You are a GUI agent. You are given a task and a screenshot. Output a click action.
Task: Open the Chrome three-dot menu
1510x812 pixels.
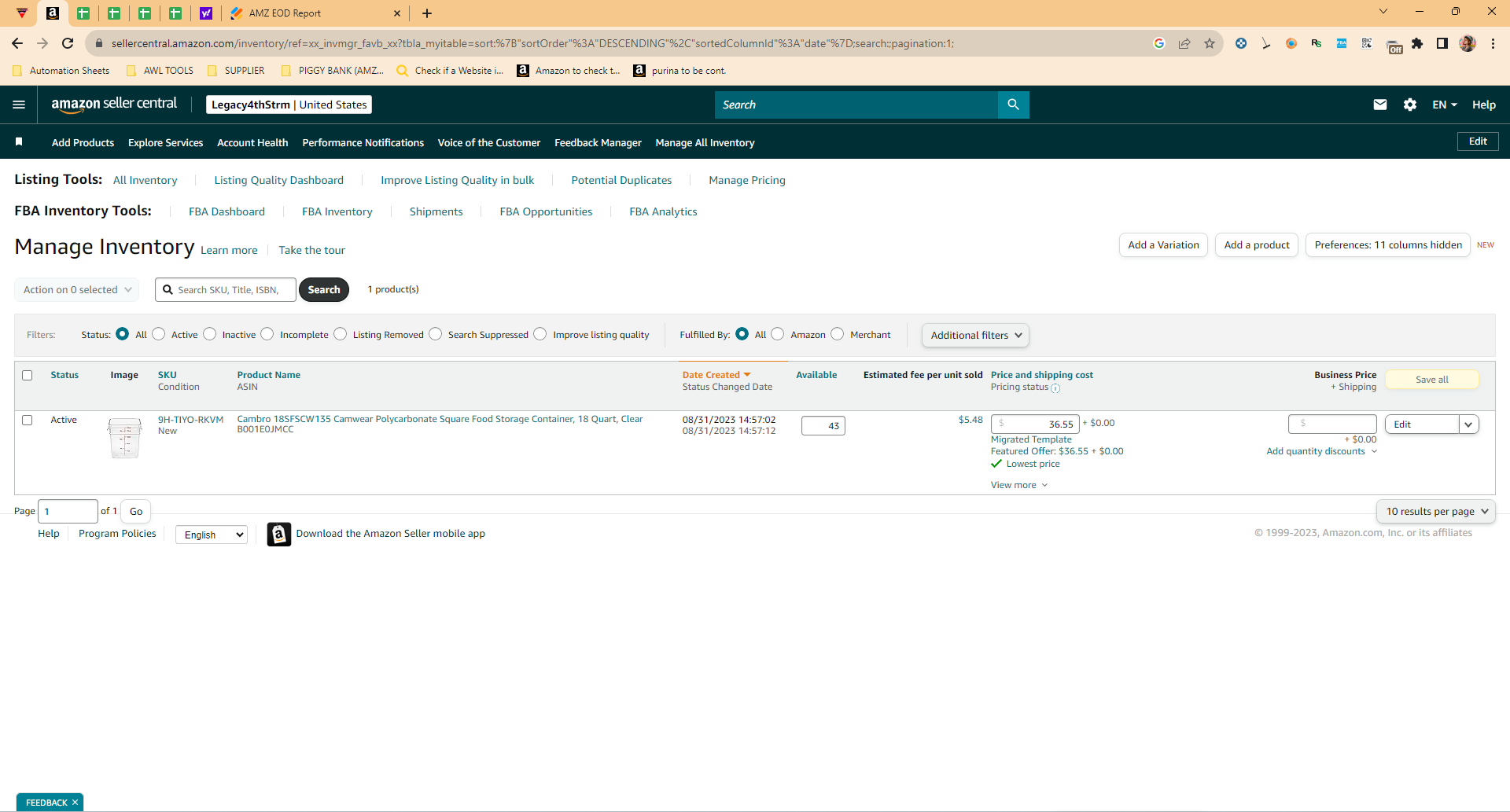point(1493,43)
